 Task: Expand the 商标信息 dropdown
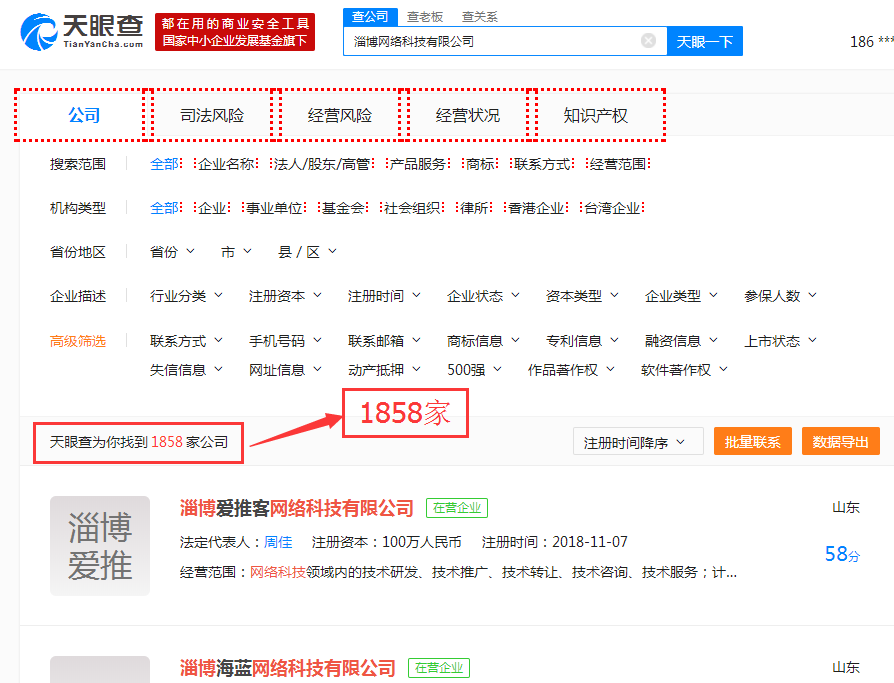click(483, 341)
